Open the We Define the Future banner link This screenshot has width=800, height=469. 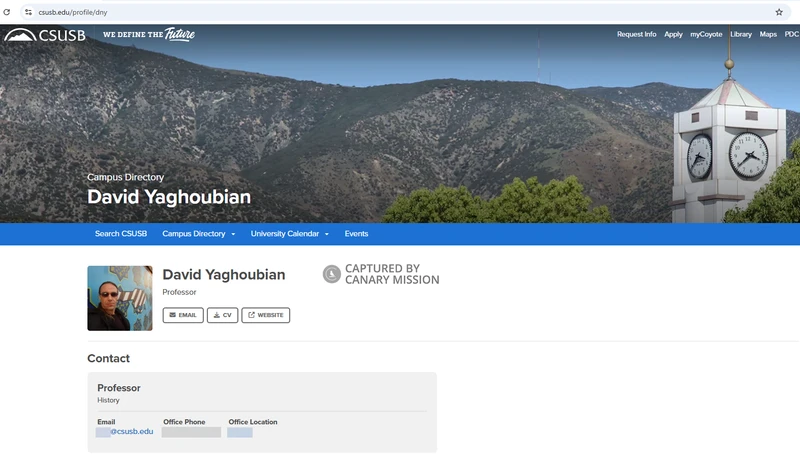pos(149,34)
